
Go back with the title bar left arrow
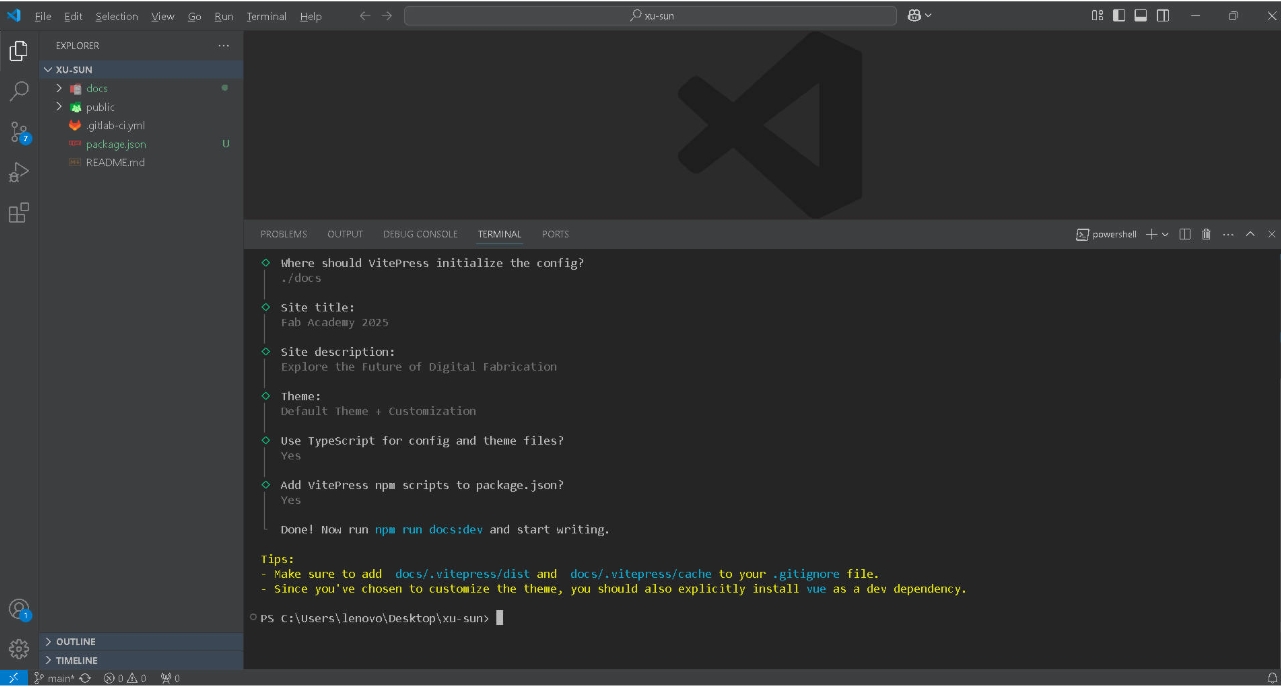coord(364,15)
